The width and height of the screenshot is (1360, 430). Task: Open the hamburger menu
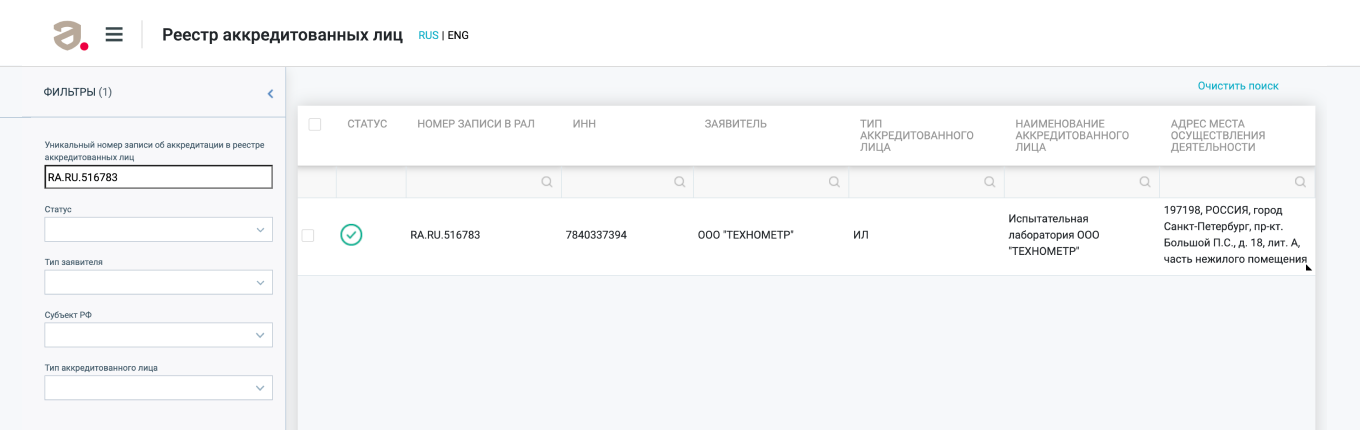[114, 35]
